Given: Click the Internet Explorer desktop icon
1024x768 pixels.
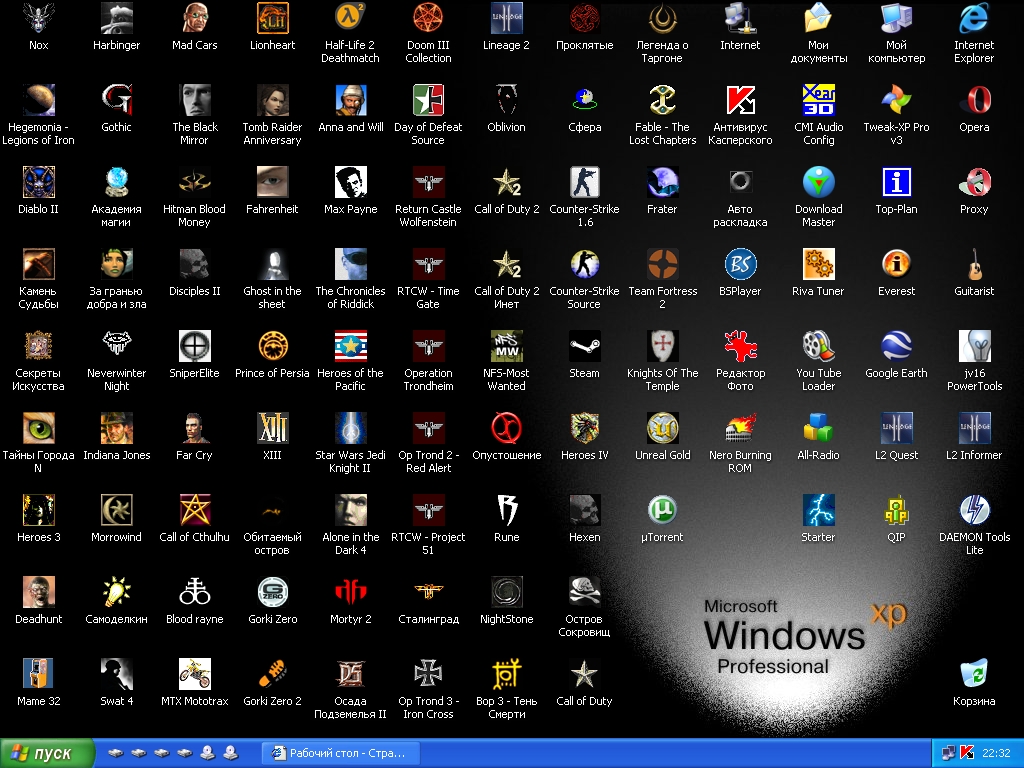Looking at the screenshot, I should coord(974,19).
